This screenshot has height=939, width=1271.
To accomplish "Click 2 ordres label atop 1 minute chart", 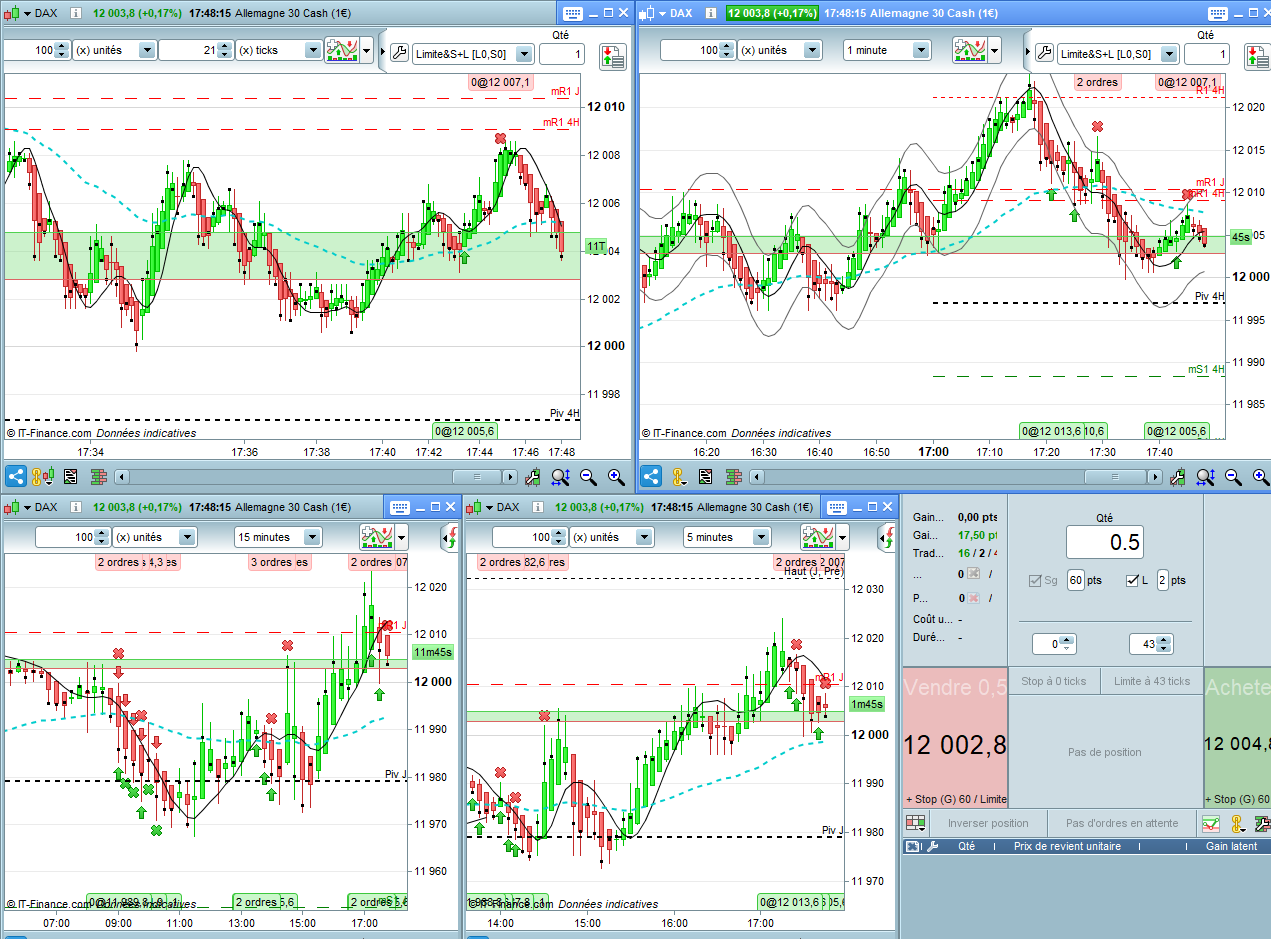I will click(1097, 82).
